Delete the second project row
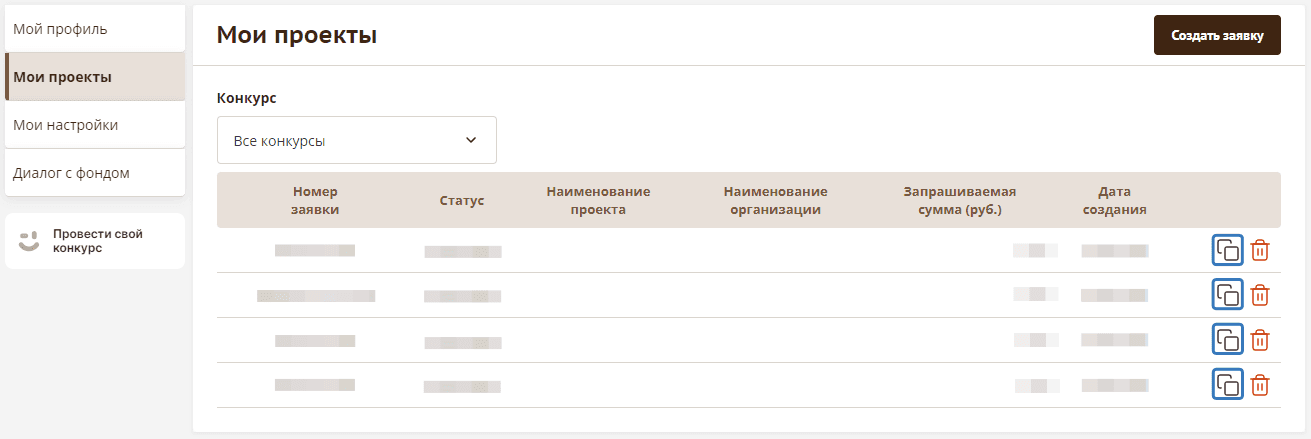The width and height of the screenshot is (1311, 439). coord(1260,295)
